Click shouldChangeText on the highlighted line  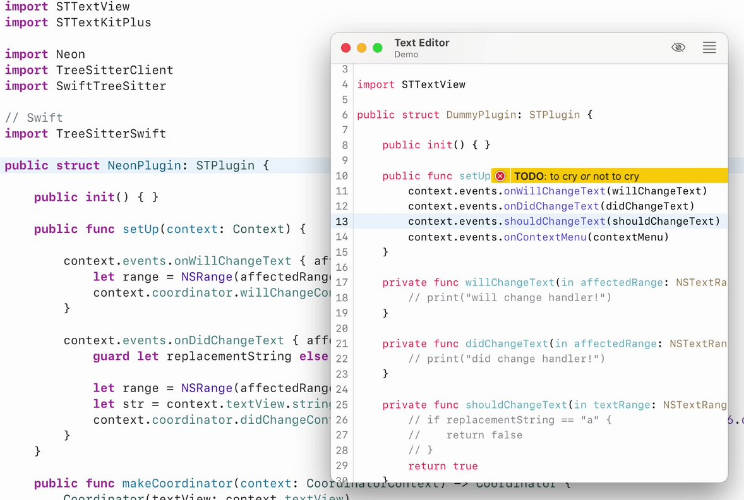(x=554, y=221)
